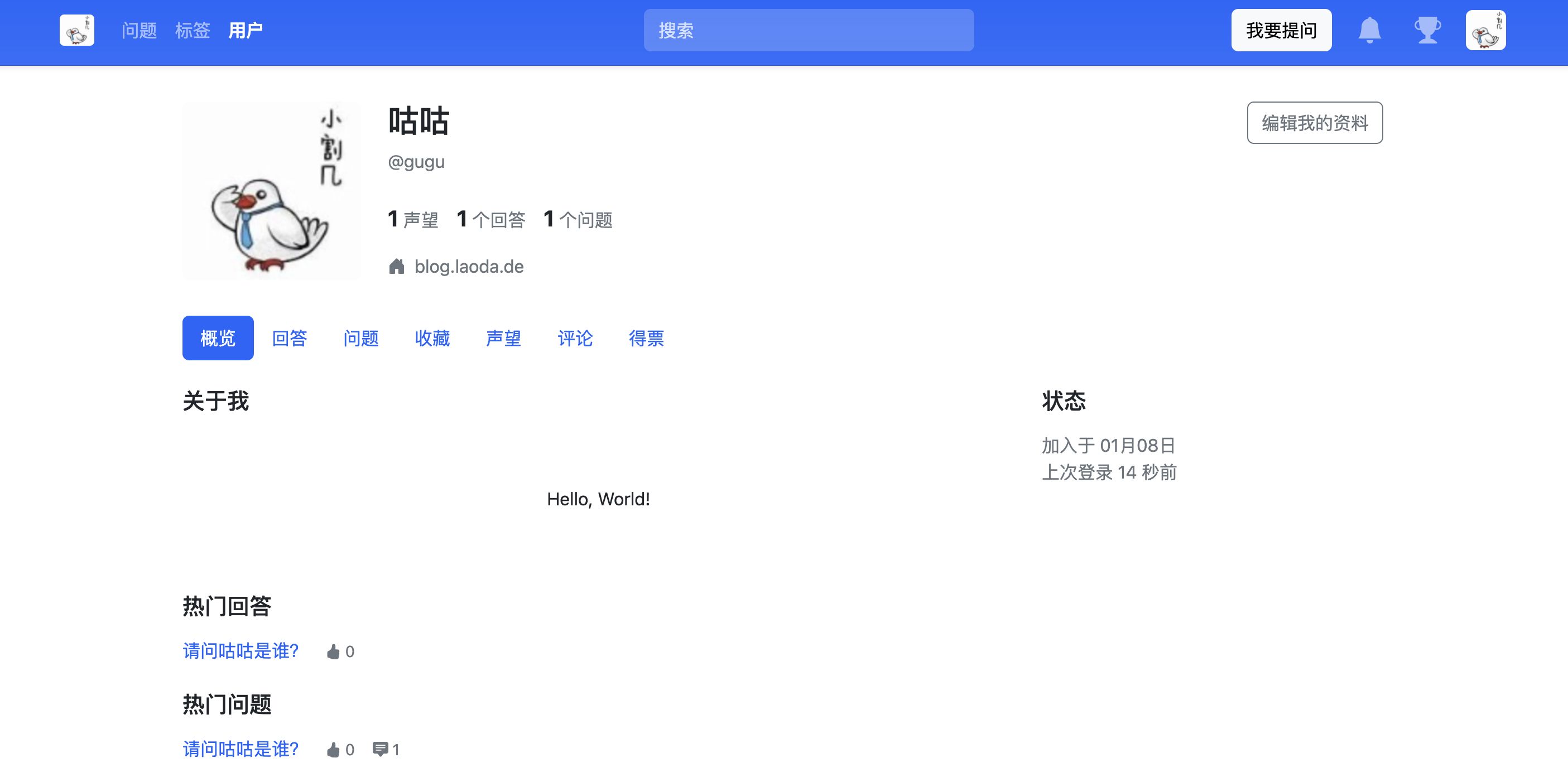
Task: Click the large profile avatar image
Action: pos(271,190)
